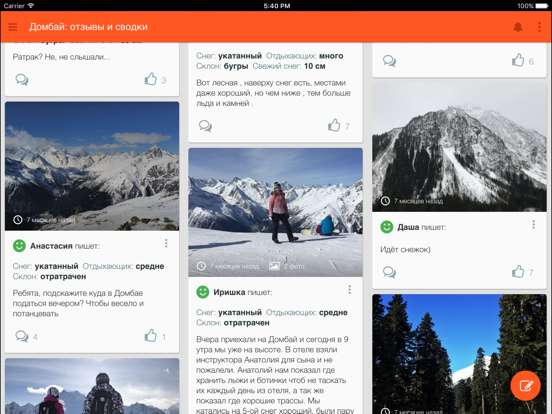
Task: Open Иришка's photo of woman on slope
Action: [275, 212]
